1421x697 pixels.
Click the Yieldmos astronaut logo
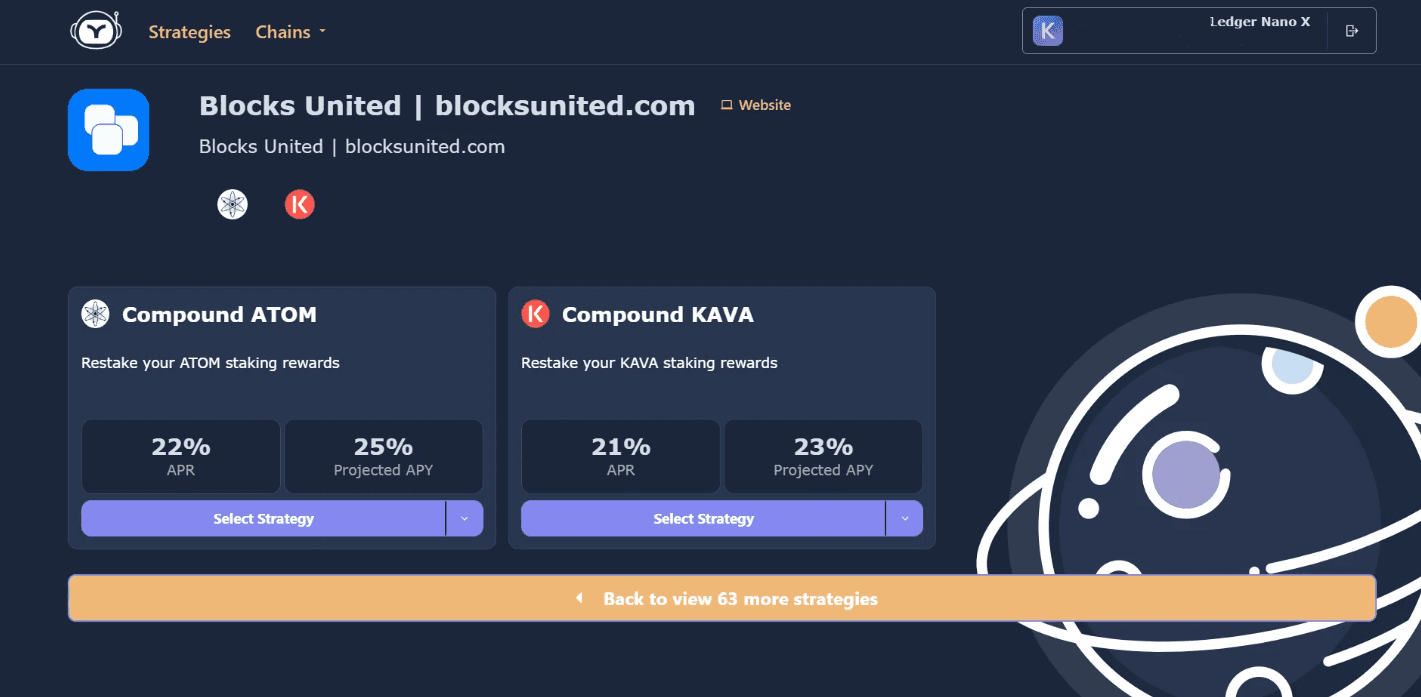(x=96, y=31)
